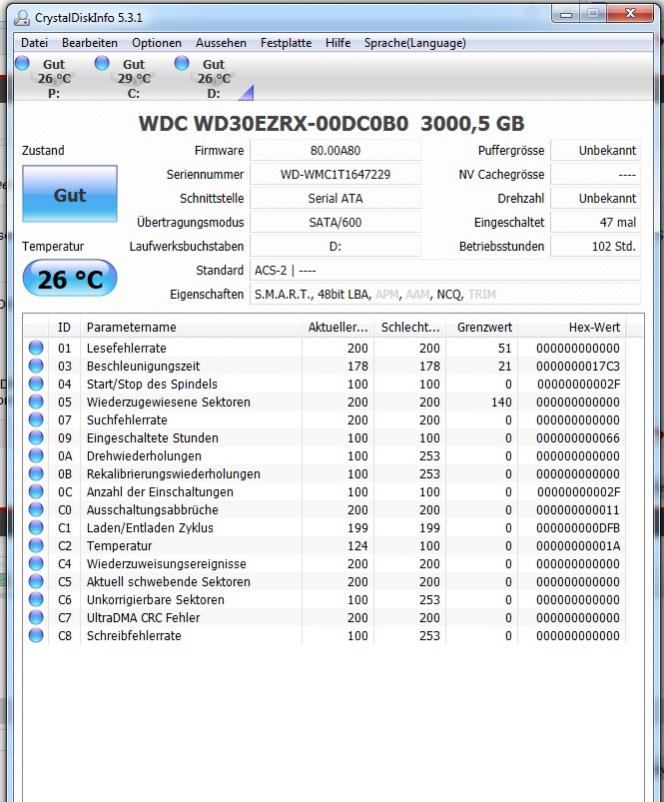664x802 pixels.
Task: Click the Grenzwert column header
Action: point(481,327)
